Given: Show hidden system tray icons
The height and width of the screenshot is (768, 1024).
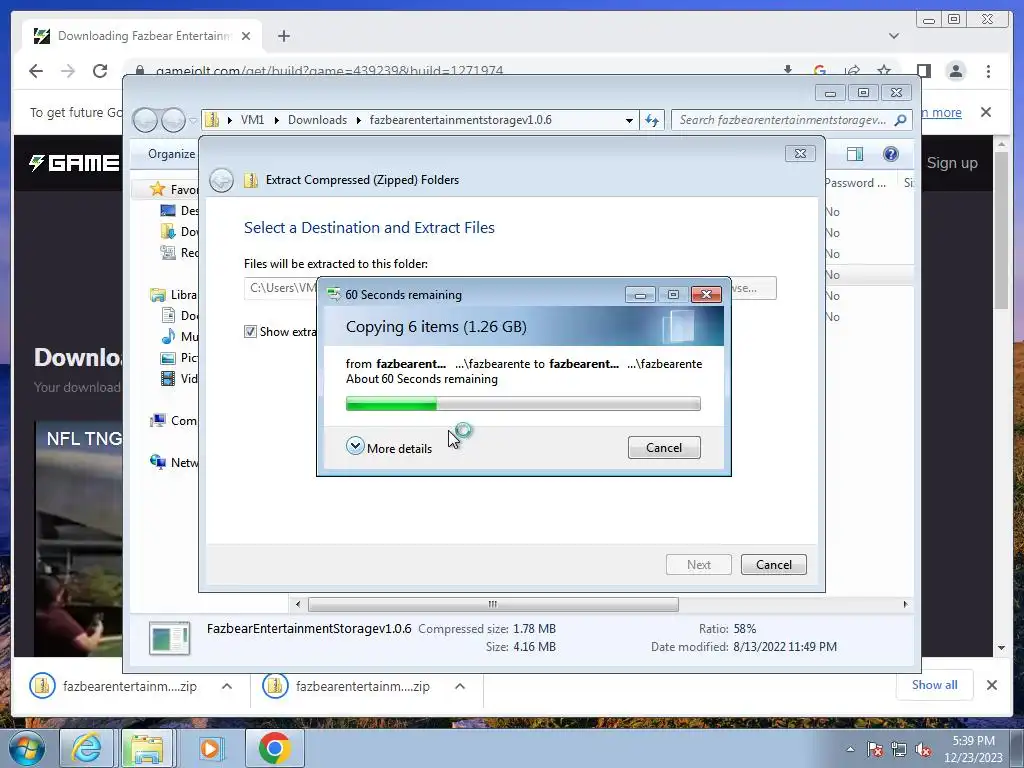Looking at the screenshot, I should (850, 749).
